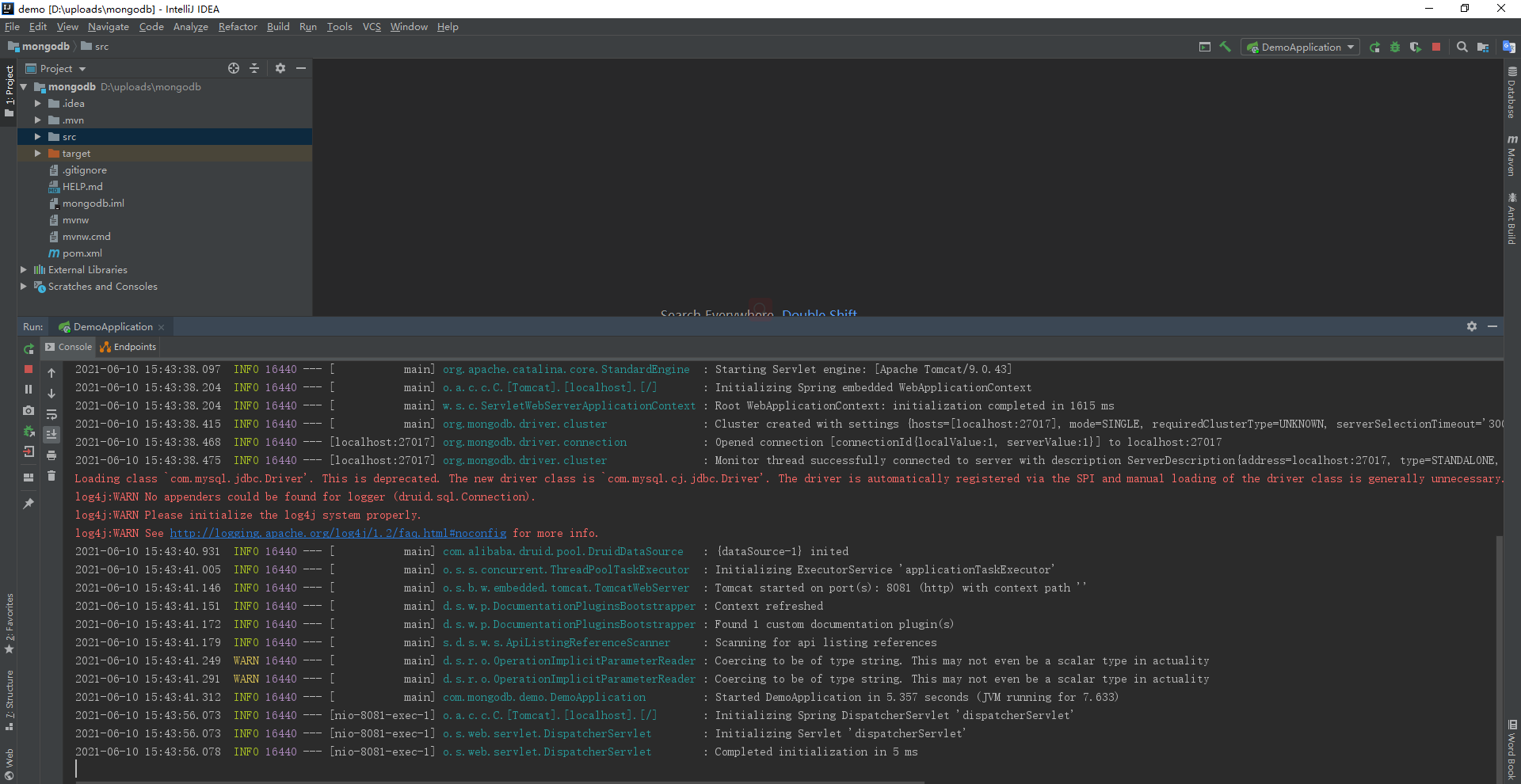Toggle the Word Book tool window
Screen dimensions: 1521x784
(1512, 749)
